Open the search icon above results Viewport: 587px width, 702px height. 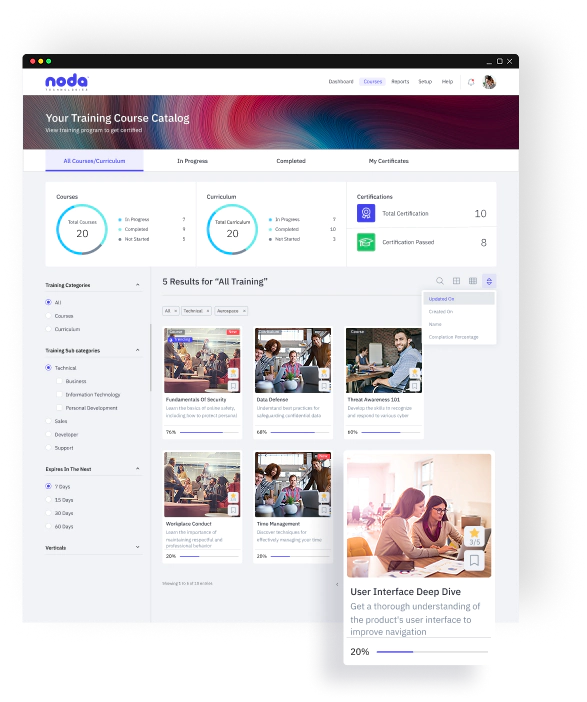point(440,281)
